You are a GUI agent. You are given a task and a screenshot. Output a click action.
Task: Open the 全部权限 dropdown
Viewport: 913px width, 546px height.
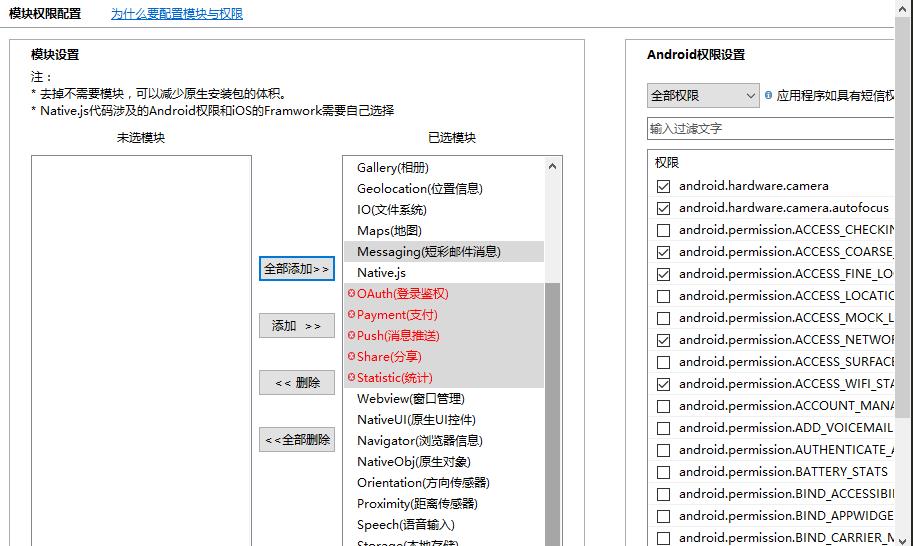coord(703,95)
